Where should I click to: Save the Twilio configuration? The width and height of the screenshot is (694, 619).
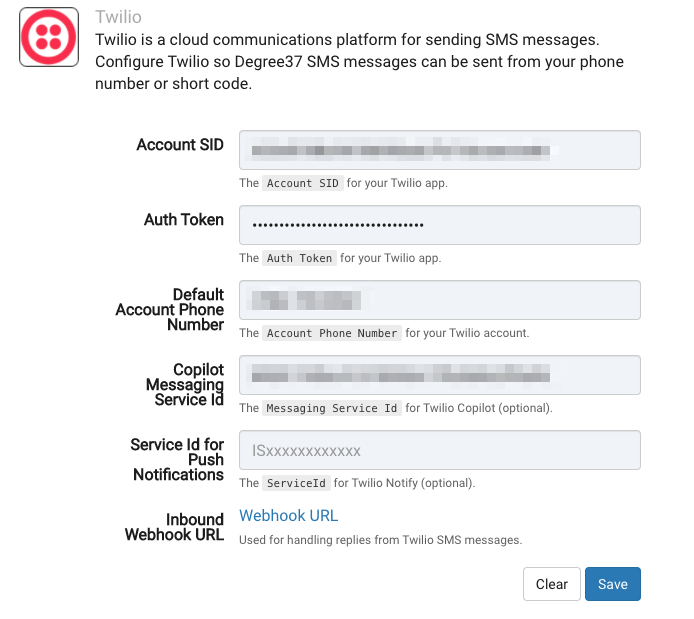point(613,584)
